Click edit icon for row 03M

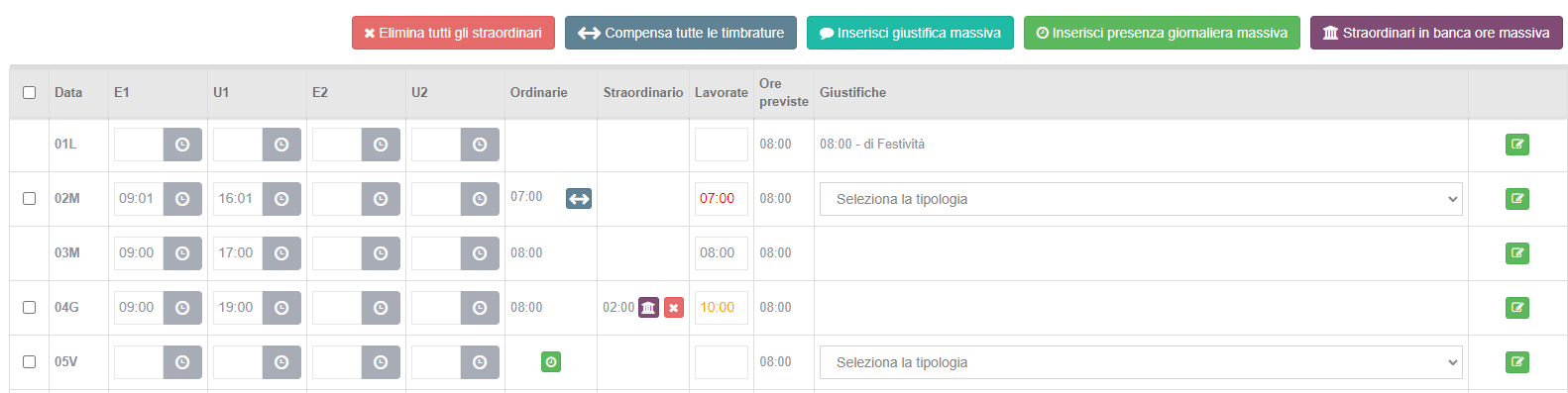pyautogui.click(x=1516, y=253)
